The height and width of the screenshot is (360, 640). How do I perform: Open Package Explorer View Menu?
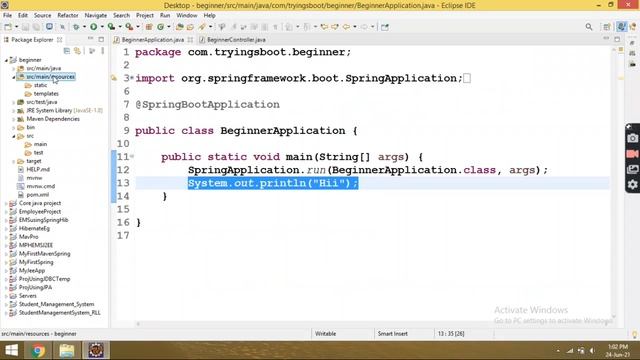[102, 51]
